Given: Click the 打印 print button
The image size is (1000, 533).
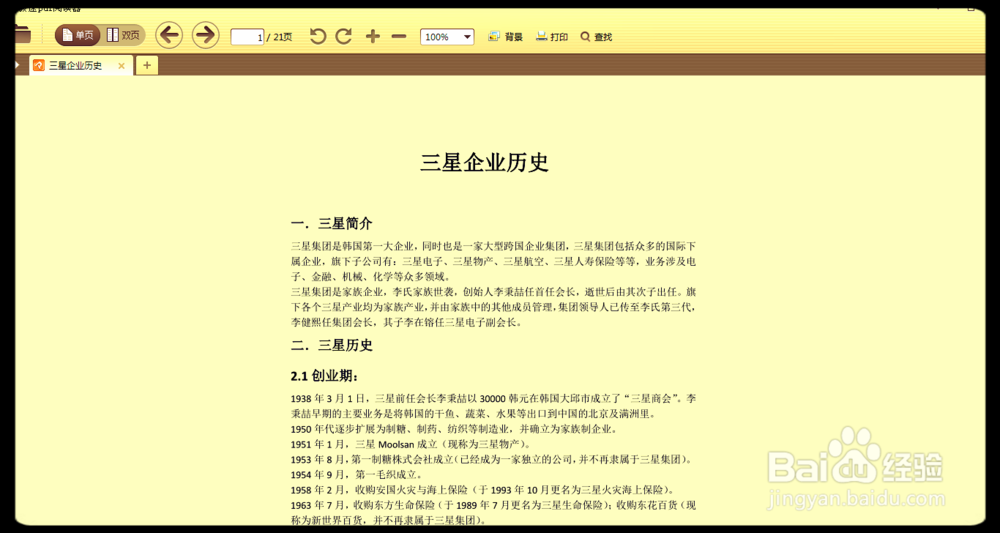Looking at the screenshot, I should 552,37.
